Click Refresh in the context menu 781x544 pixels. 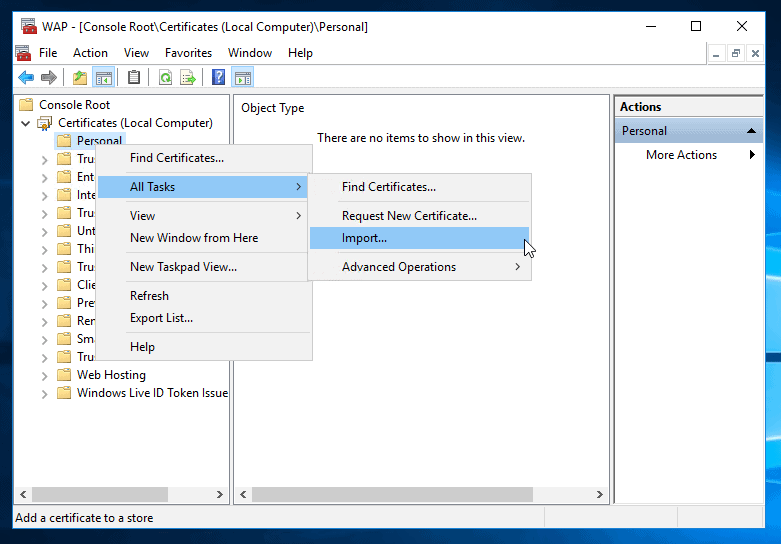coord(204,295)
